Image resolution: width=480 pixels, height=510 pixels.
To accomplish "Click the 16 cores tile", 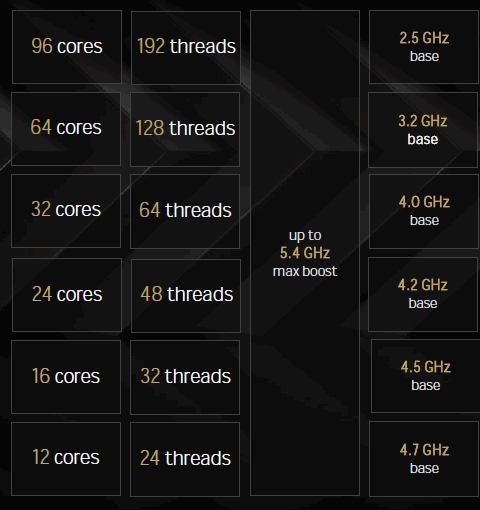I will (x=66, y=377).
